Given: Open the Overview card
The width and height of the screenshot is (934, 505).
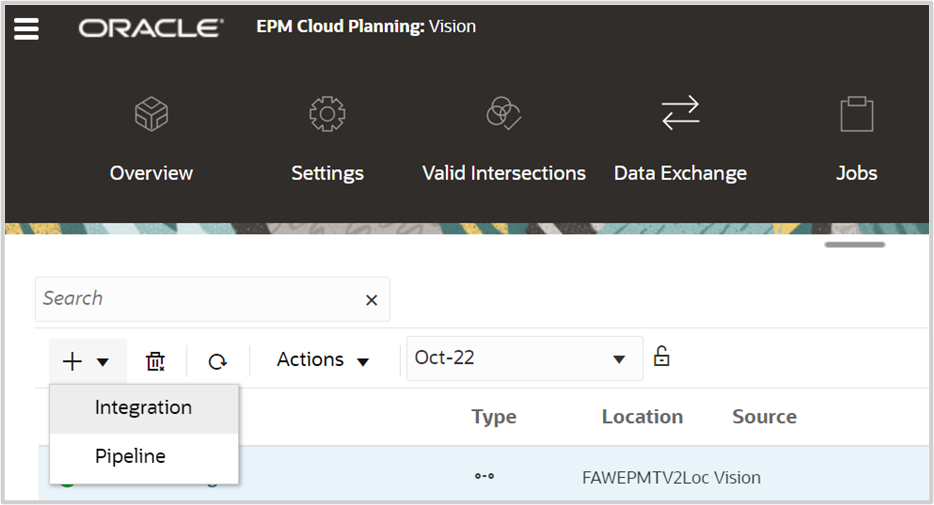Looking at the screenshot, I should (151, 140).
